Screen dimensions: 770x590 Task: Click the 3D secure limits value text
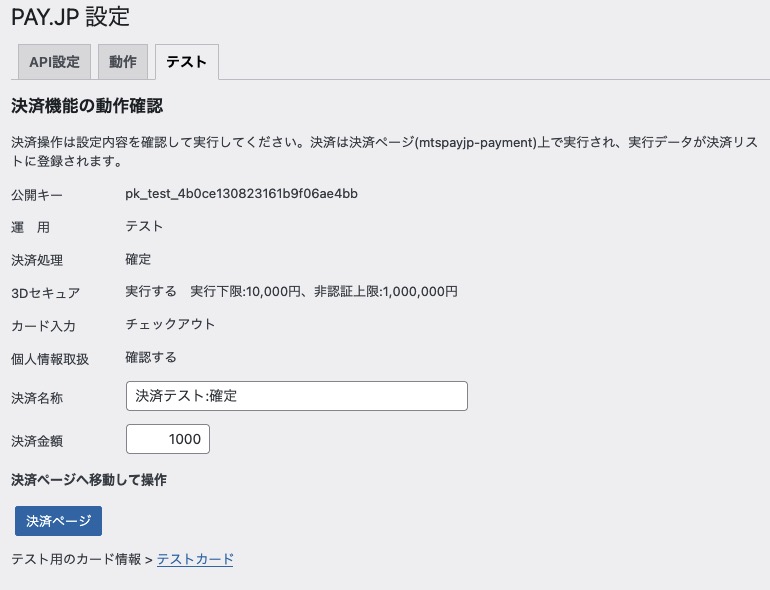point(291,292)
